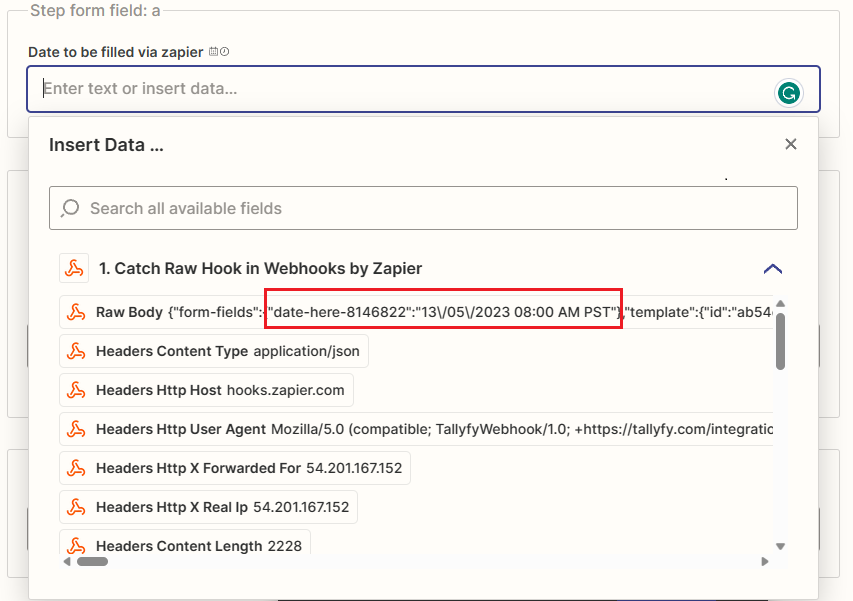Click the down arrow on the vertical scrollbar
The image size is (853, 601).
781,548
